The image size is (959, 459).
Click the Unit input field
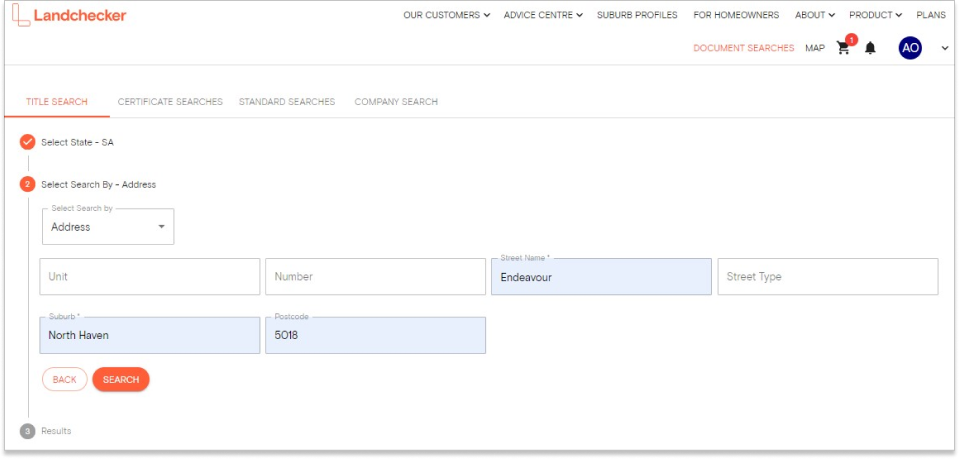point(150,277)
